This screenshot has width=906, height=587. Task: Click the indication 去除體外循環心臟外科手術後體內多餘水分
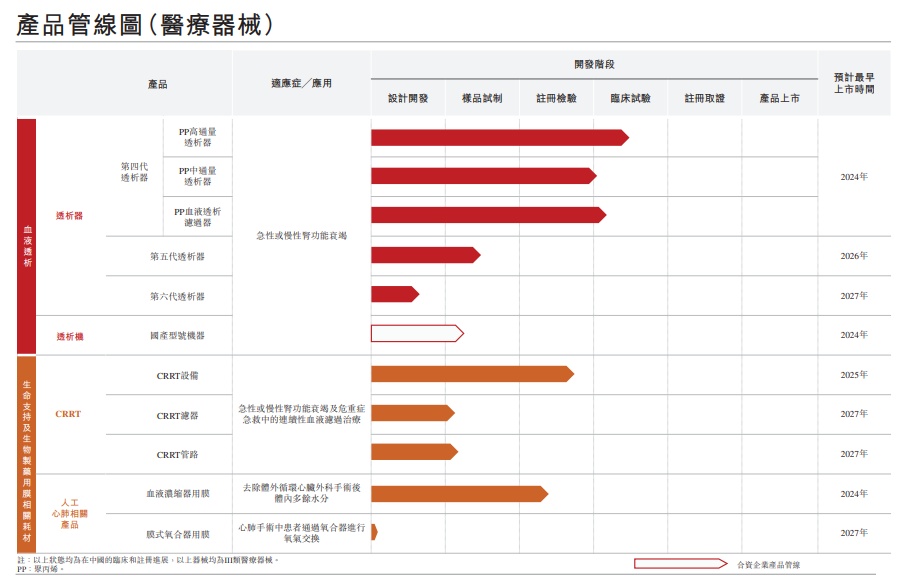pos(302,493)
